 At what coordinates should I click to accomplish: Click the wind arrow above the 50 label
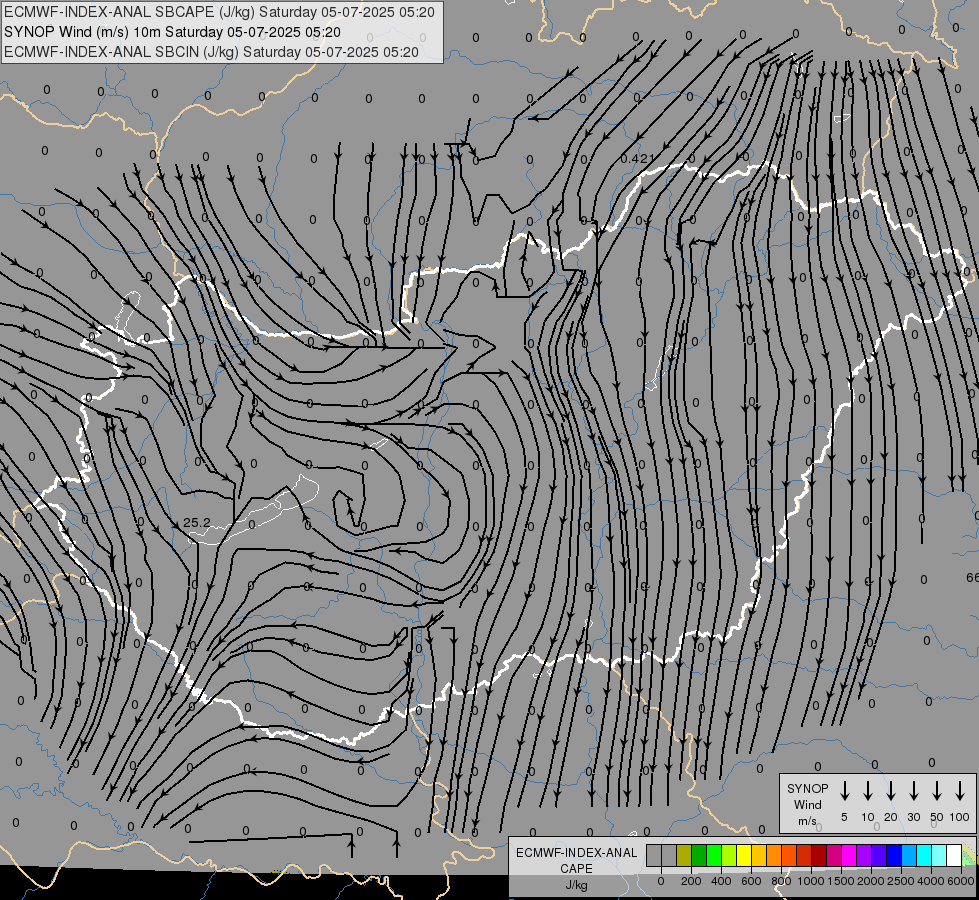tap(937, 791)
